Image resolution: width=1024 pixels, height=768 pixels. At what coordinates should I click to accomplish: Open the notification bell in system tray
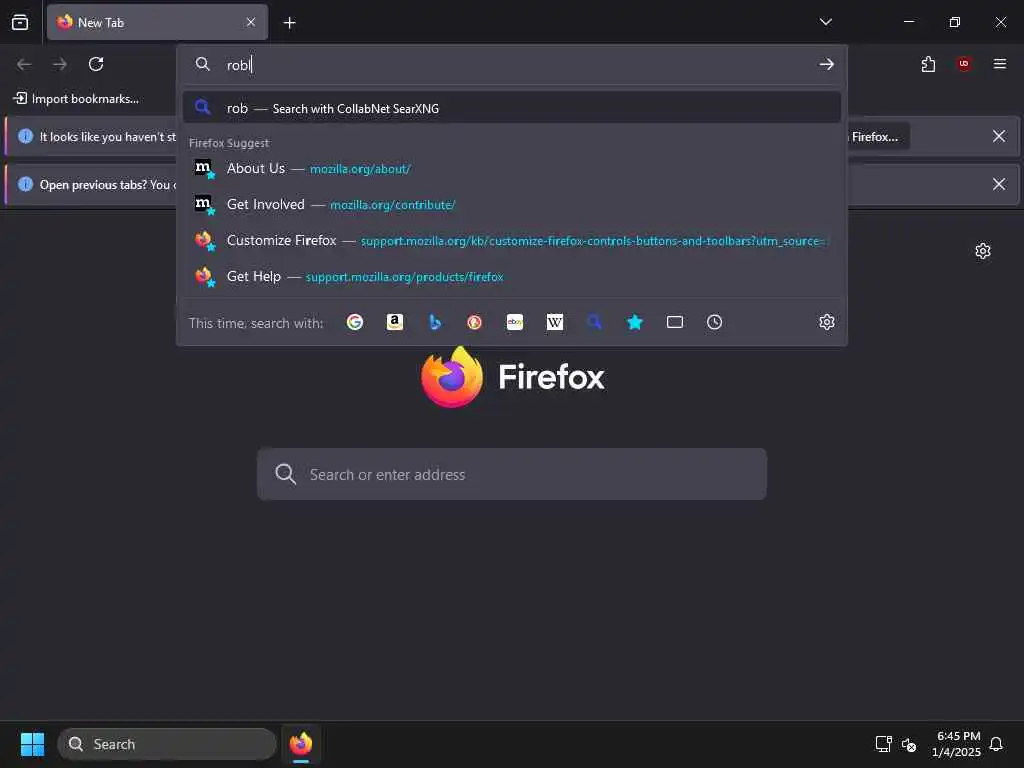click(996, 744)
